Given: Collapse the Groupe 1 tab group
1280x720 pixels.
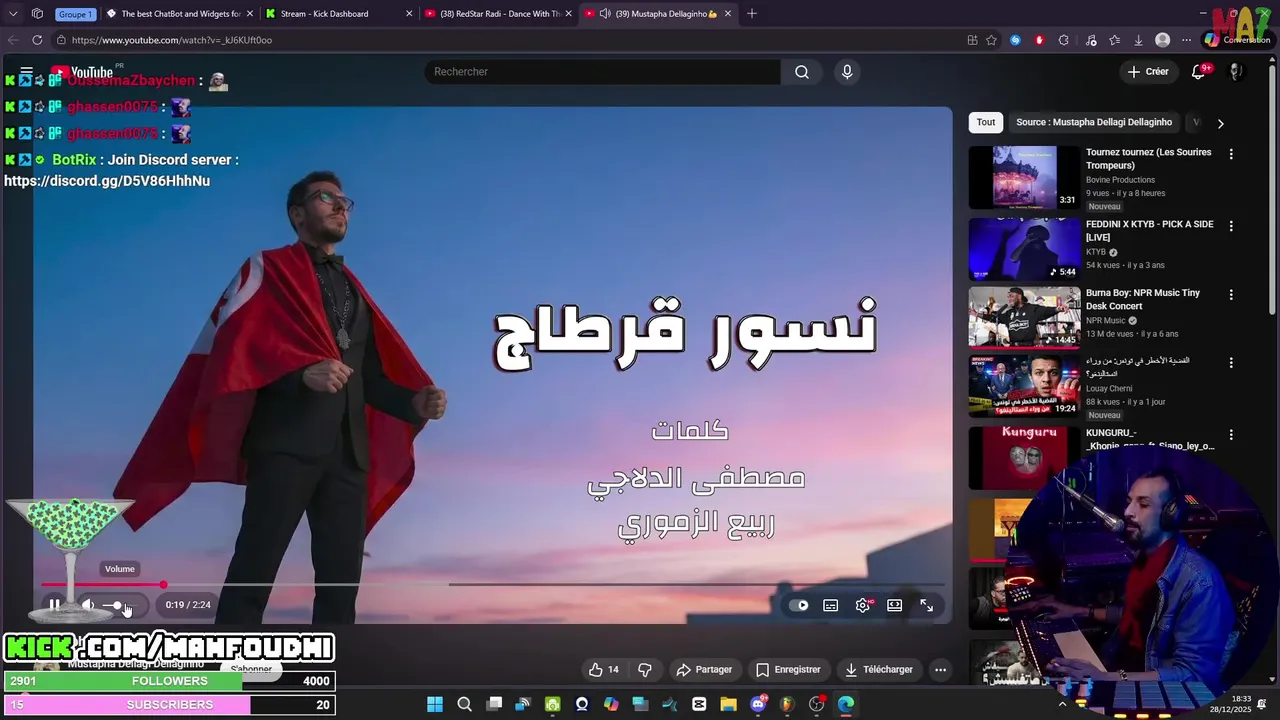Looking at the screenshot, I should point(74,14).
